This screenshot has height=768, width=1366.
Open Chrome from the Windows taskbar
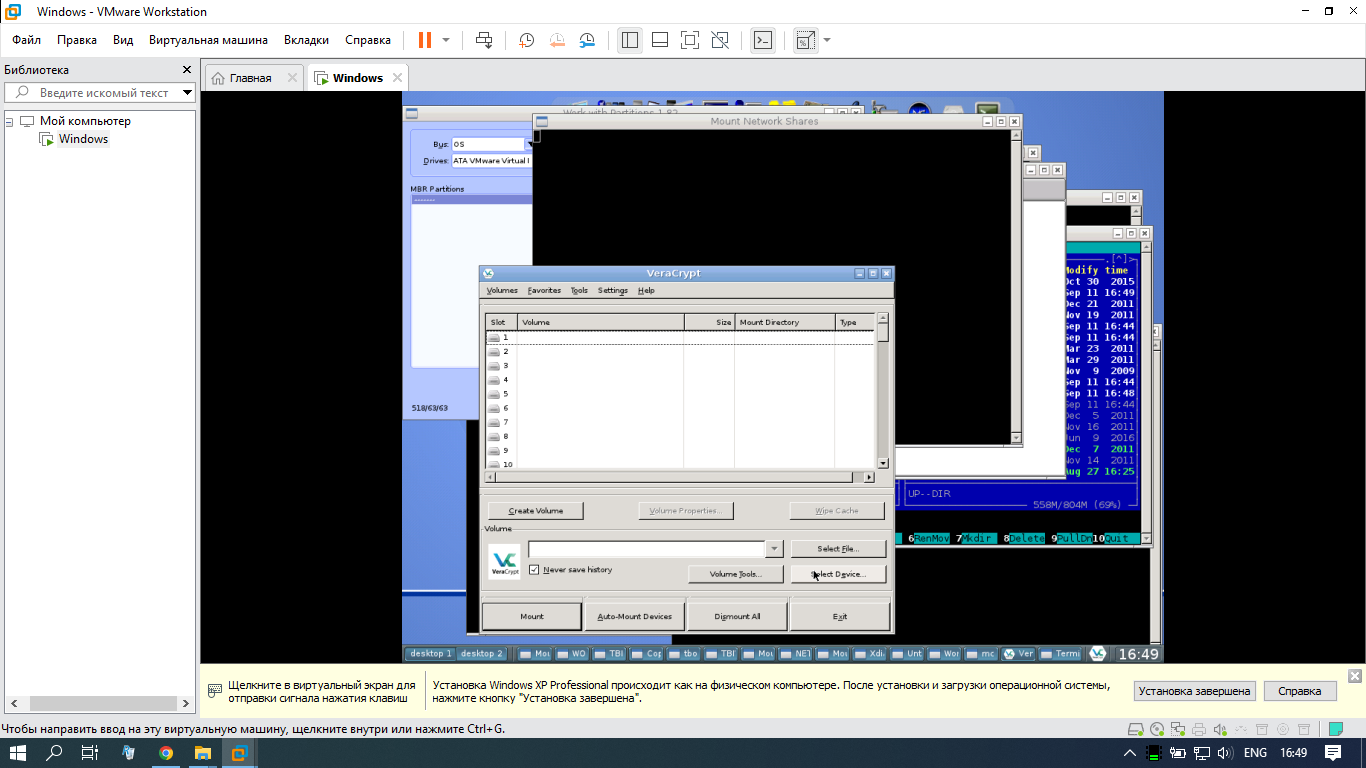[x=166, y=753]
